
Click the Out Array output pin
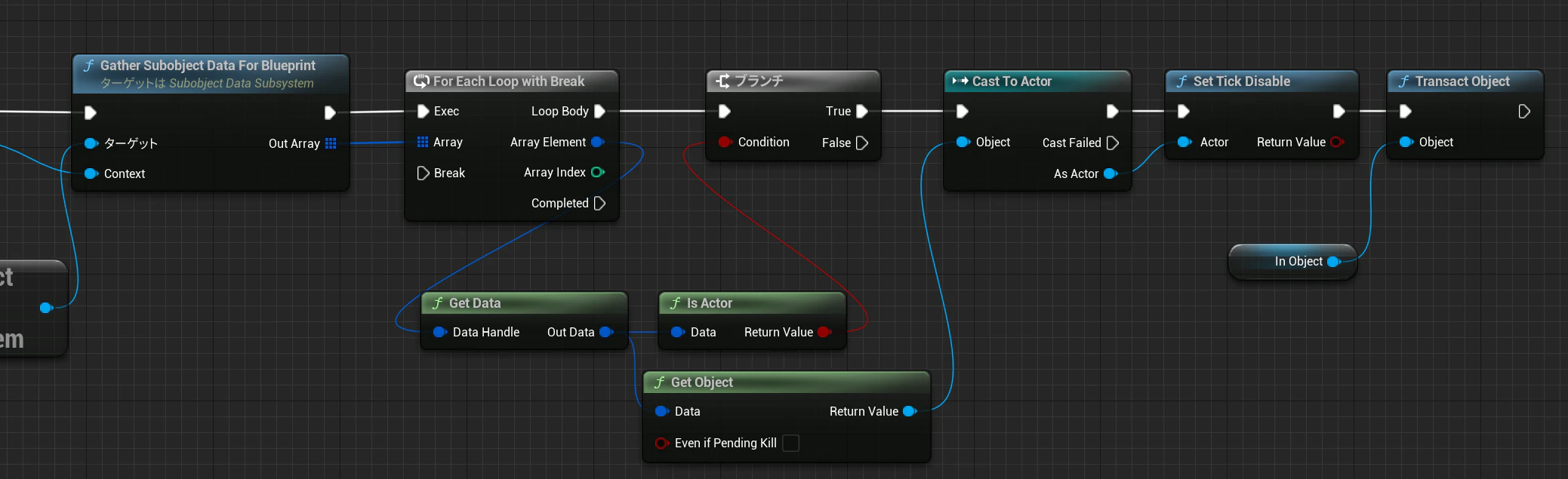(x=331, y=143)
